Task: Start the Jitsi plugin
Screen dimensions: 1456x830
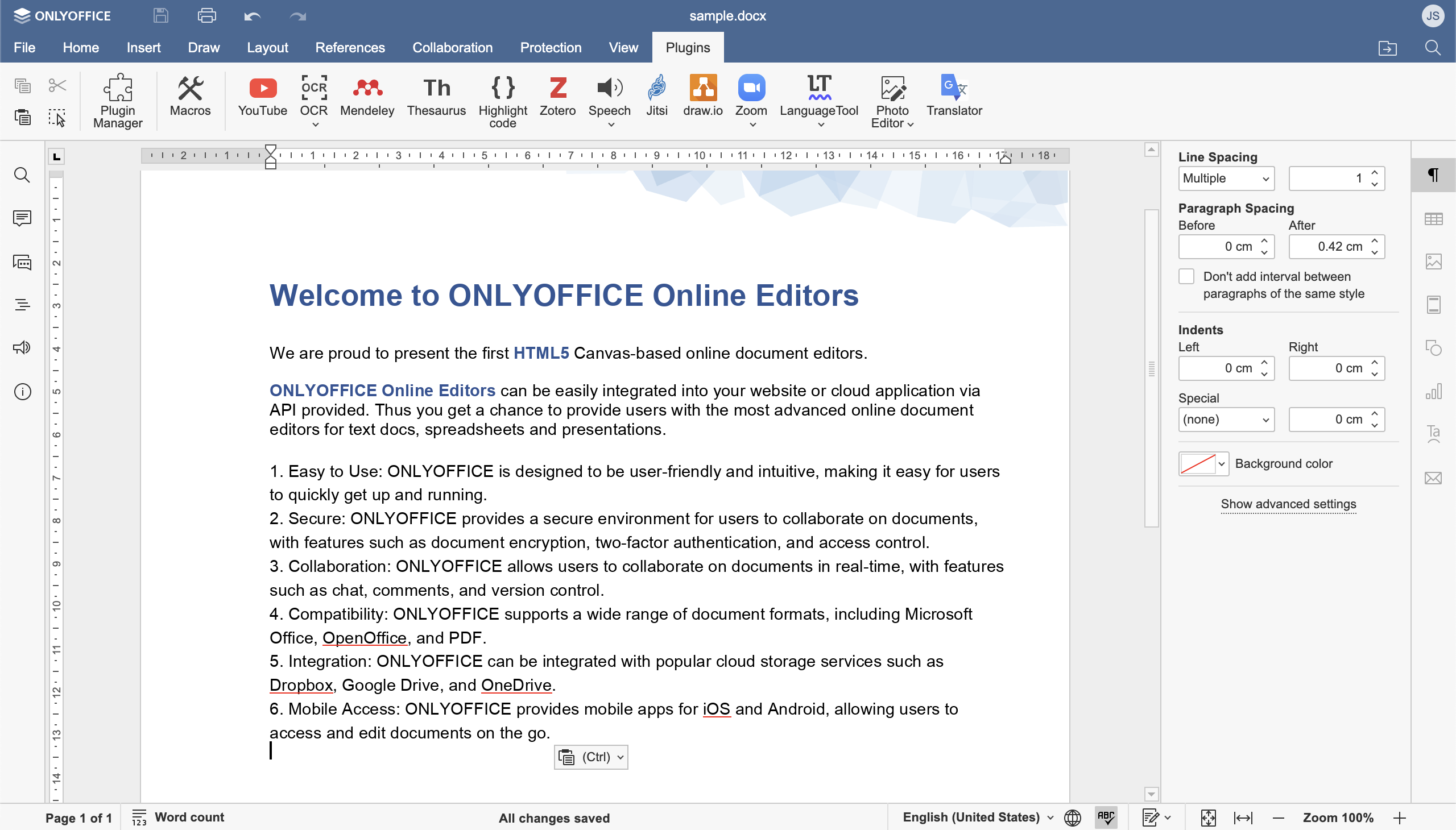Action: point(656,96)
